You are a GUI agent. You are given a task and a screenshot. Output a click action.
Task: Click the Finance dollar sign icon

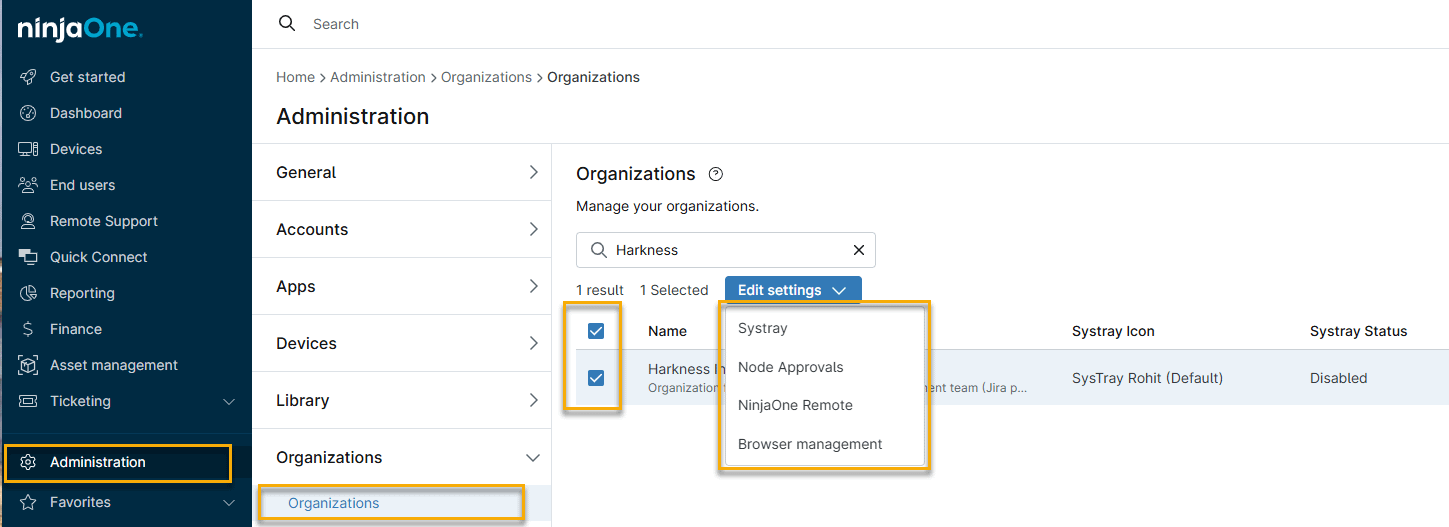(x=28, y=329)
